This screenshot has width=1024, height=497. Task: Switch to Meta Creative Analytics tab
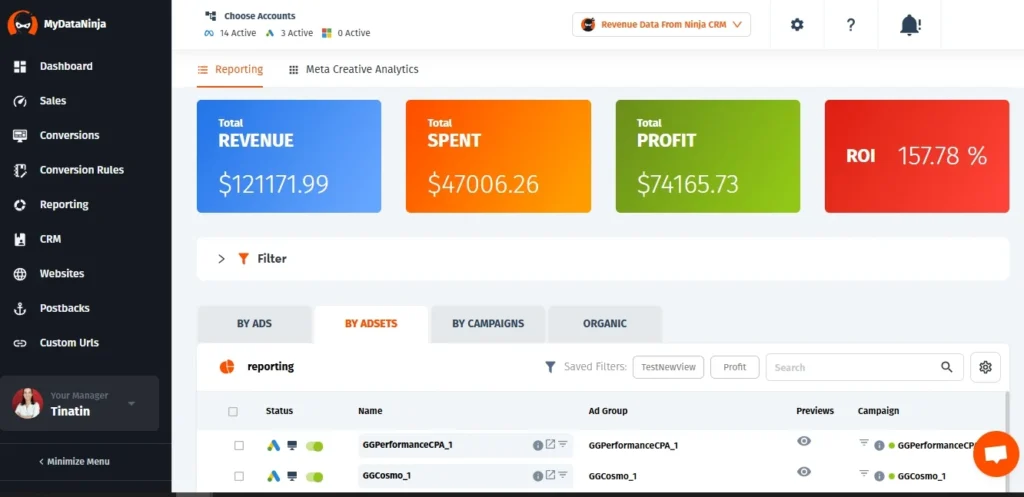(353, 69)
